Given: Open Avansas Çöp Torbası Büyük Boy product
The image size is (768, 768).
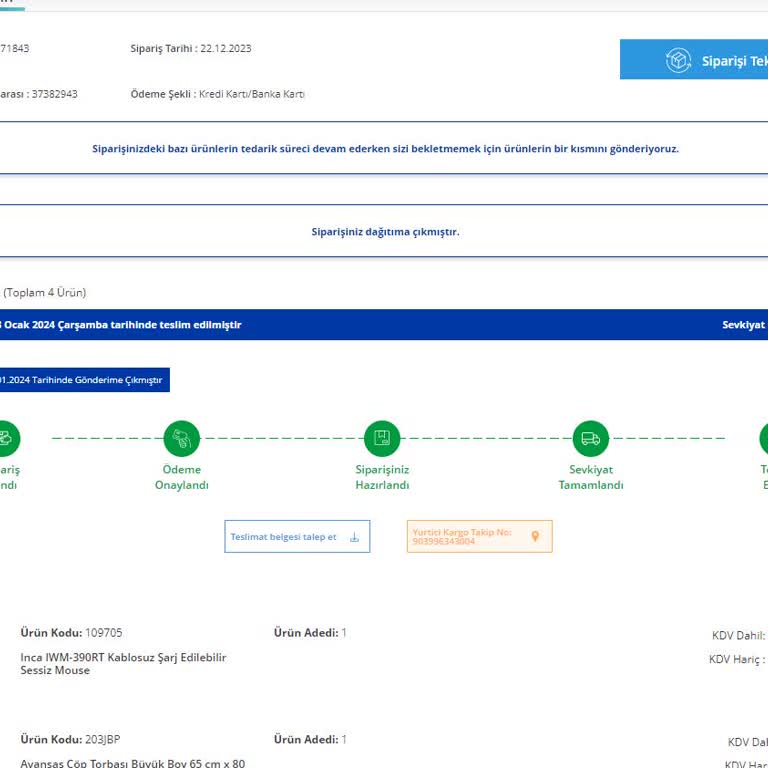Looking at the screenshot, I should [x=133, y=763].
